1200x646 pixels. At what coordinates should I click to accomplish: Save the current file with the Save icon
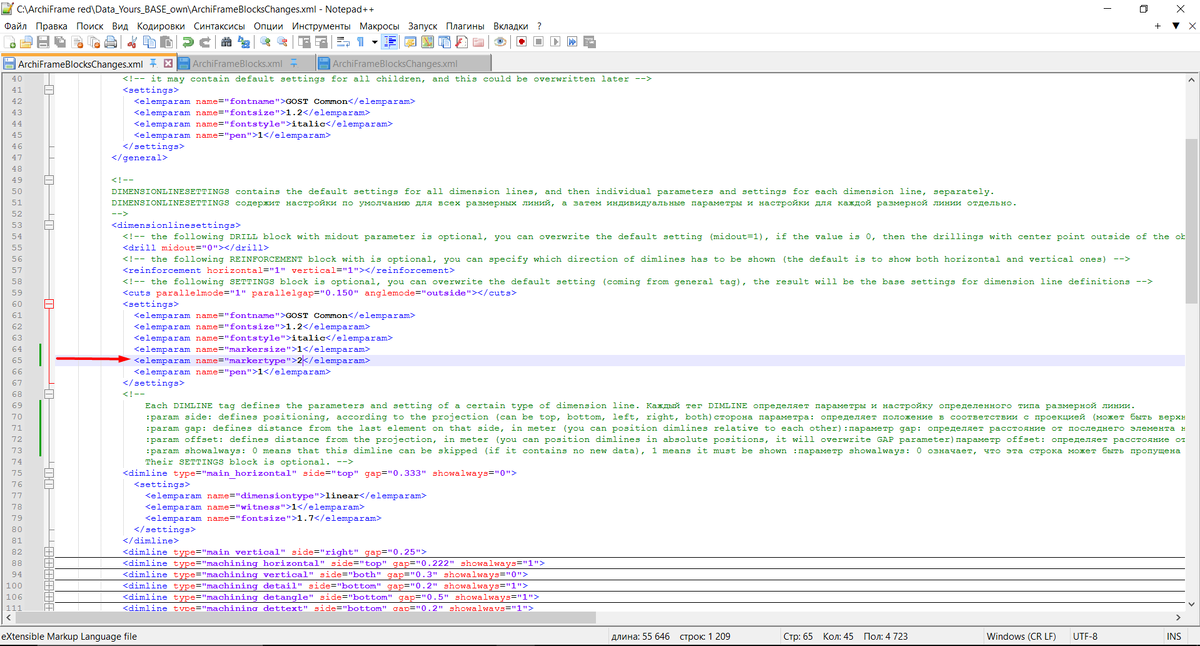coord(43,42)
